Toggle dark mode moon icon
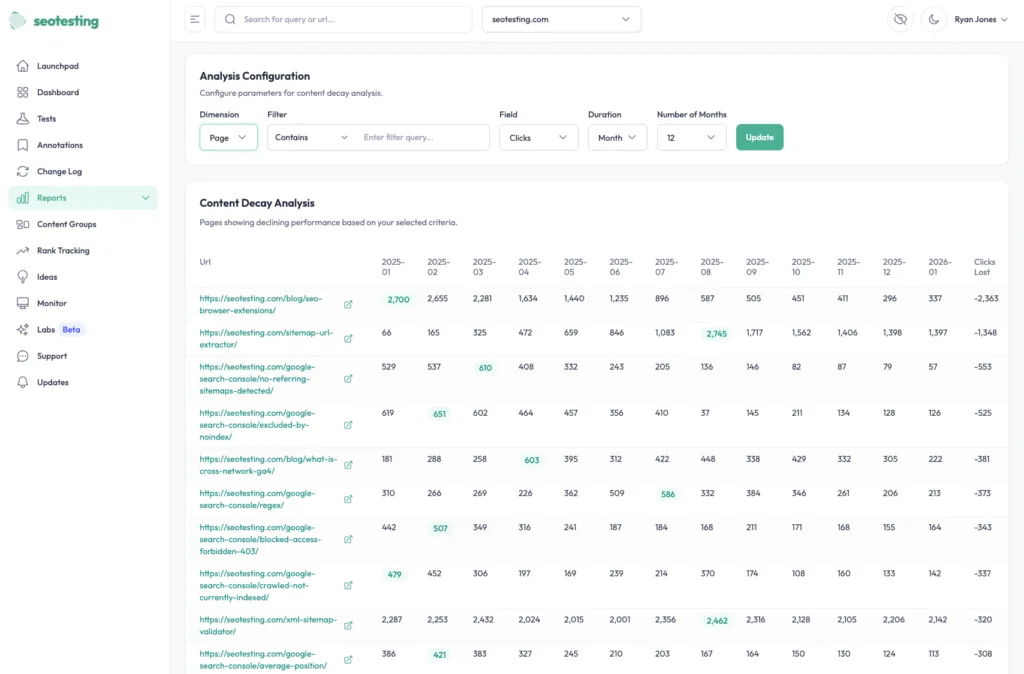 coord(934,19)
